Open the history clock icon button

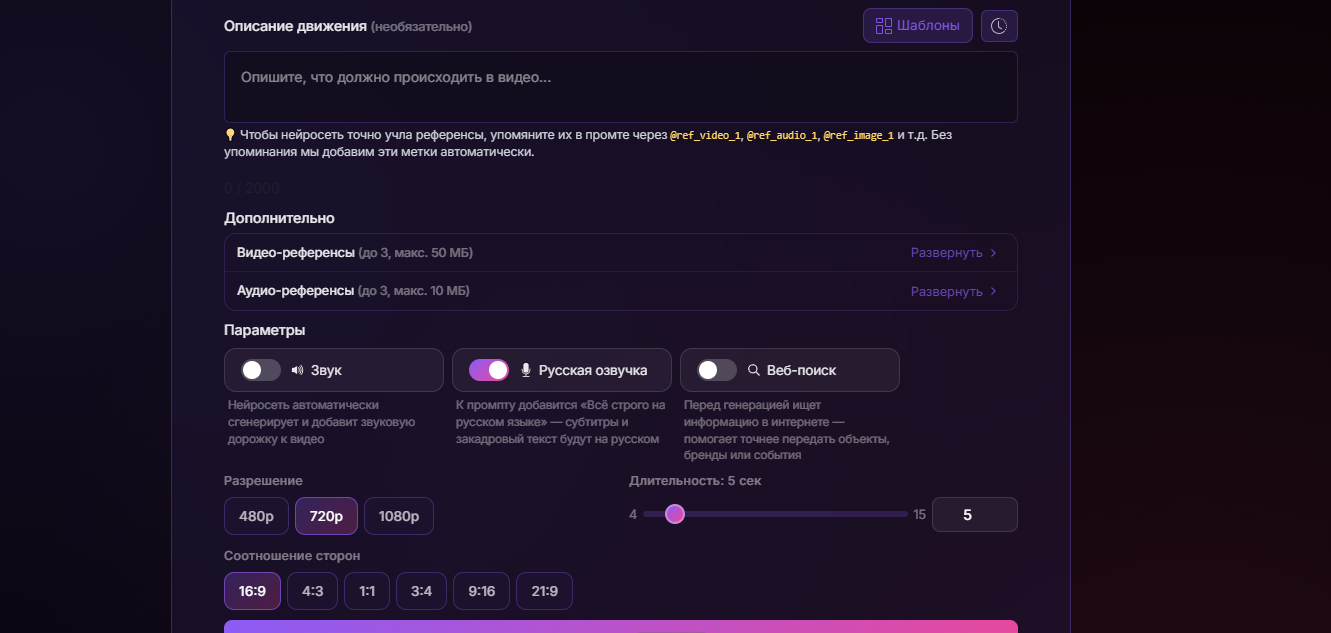click(999, 26)
